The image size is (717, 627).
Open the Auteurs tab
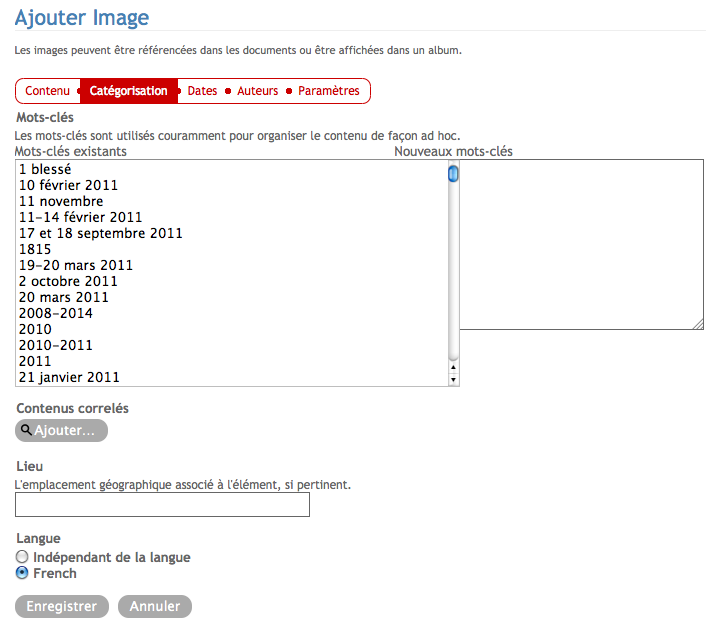[257, 91]
